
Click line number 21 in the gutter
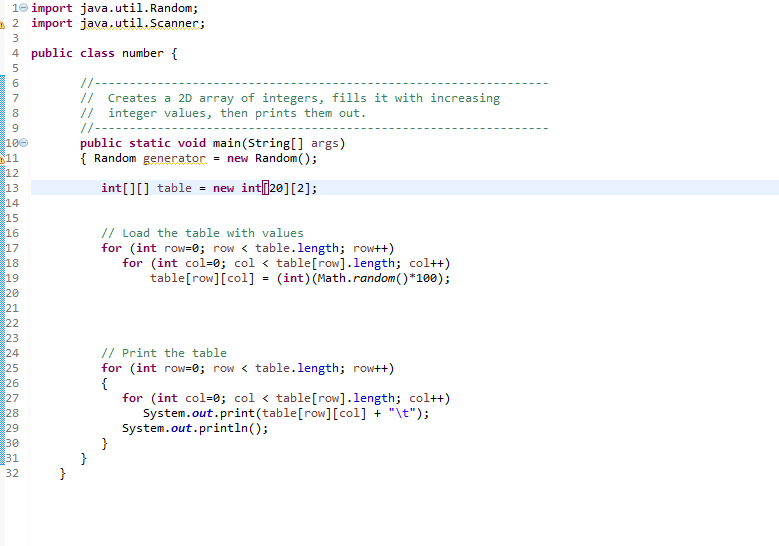(12, 308)
